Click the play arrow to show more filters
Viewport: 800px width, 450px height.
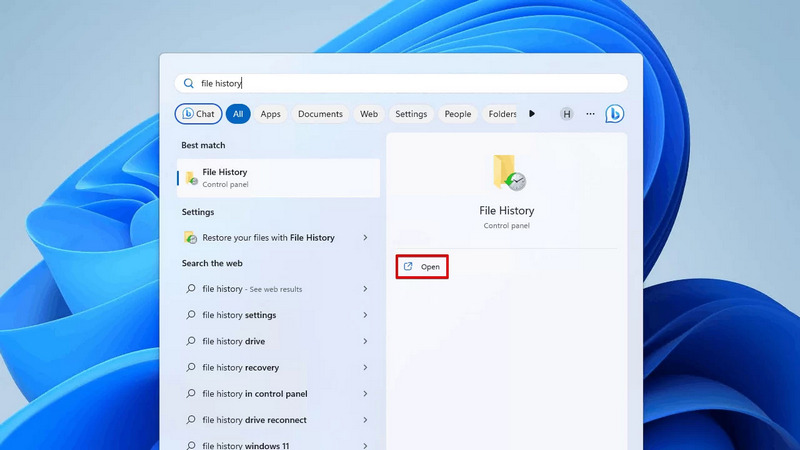pos(532,114)
